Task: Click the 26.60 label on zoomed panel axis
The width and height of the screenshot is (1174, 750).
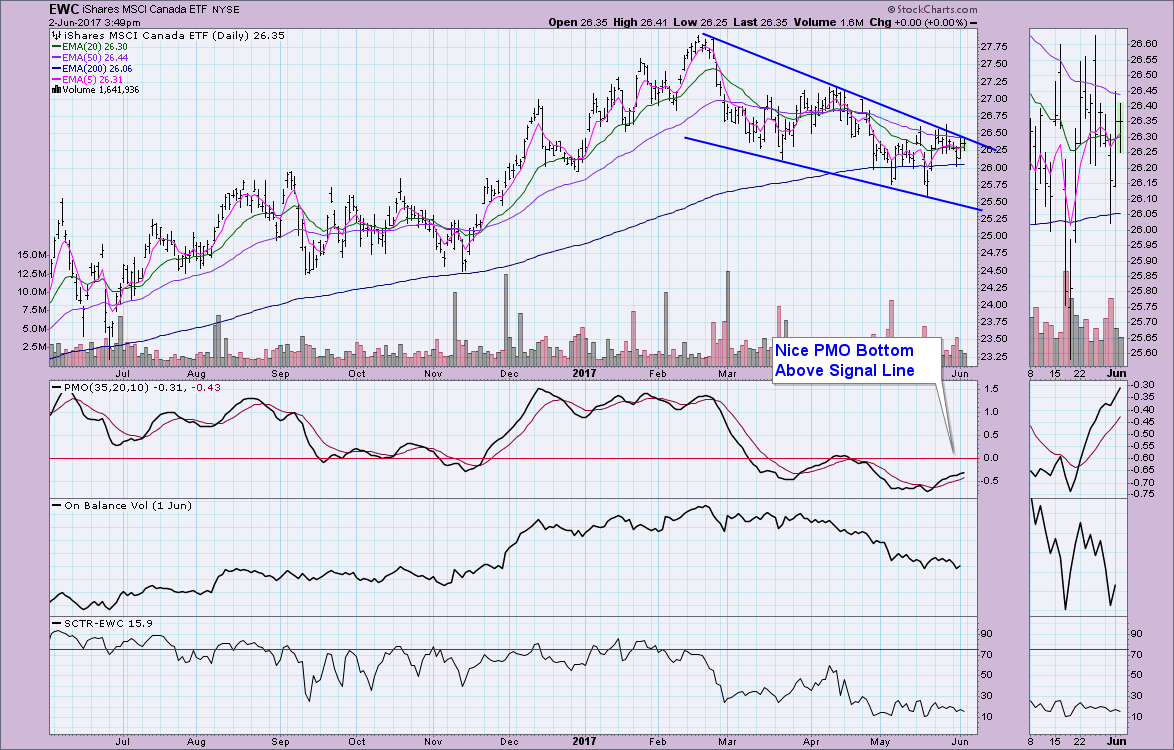Action: 1142,44
